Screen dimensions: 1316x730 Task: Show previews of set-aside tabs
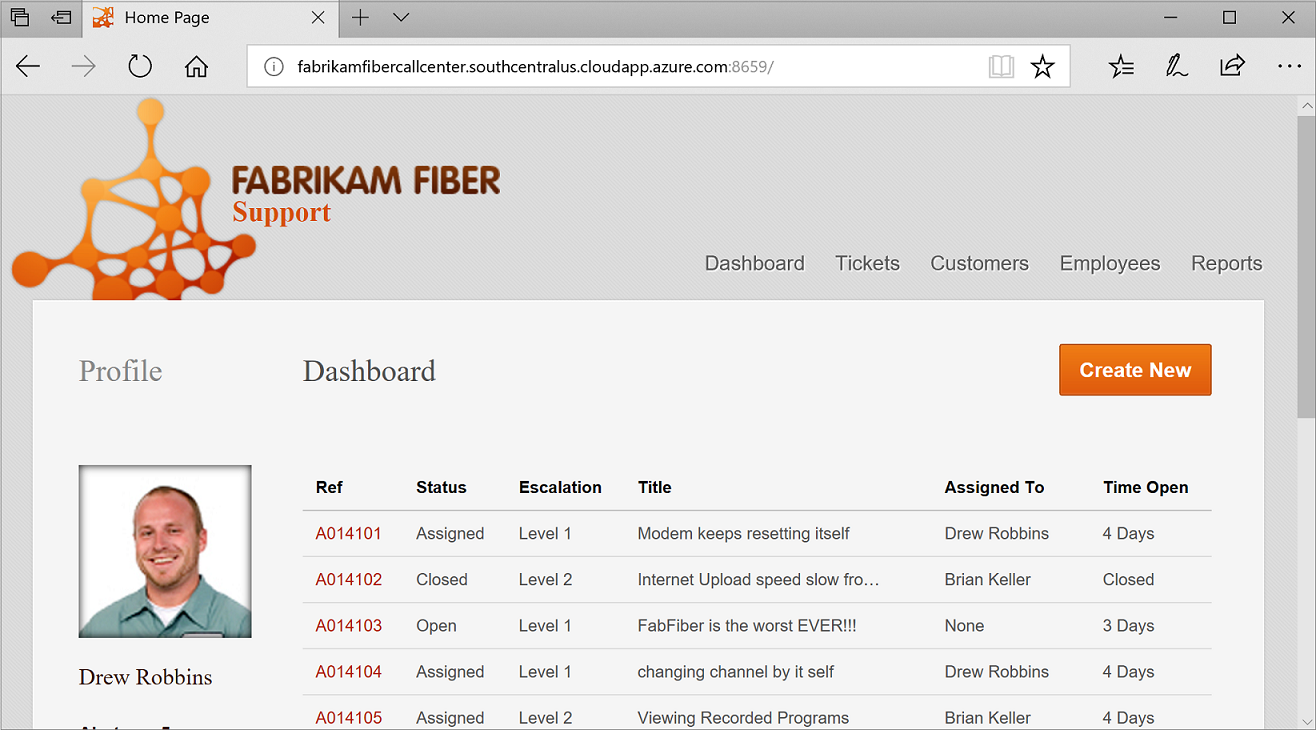coord(20,17)
